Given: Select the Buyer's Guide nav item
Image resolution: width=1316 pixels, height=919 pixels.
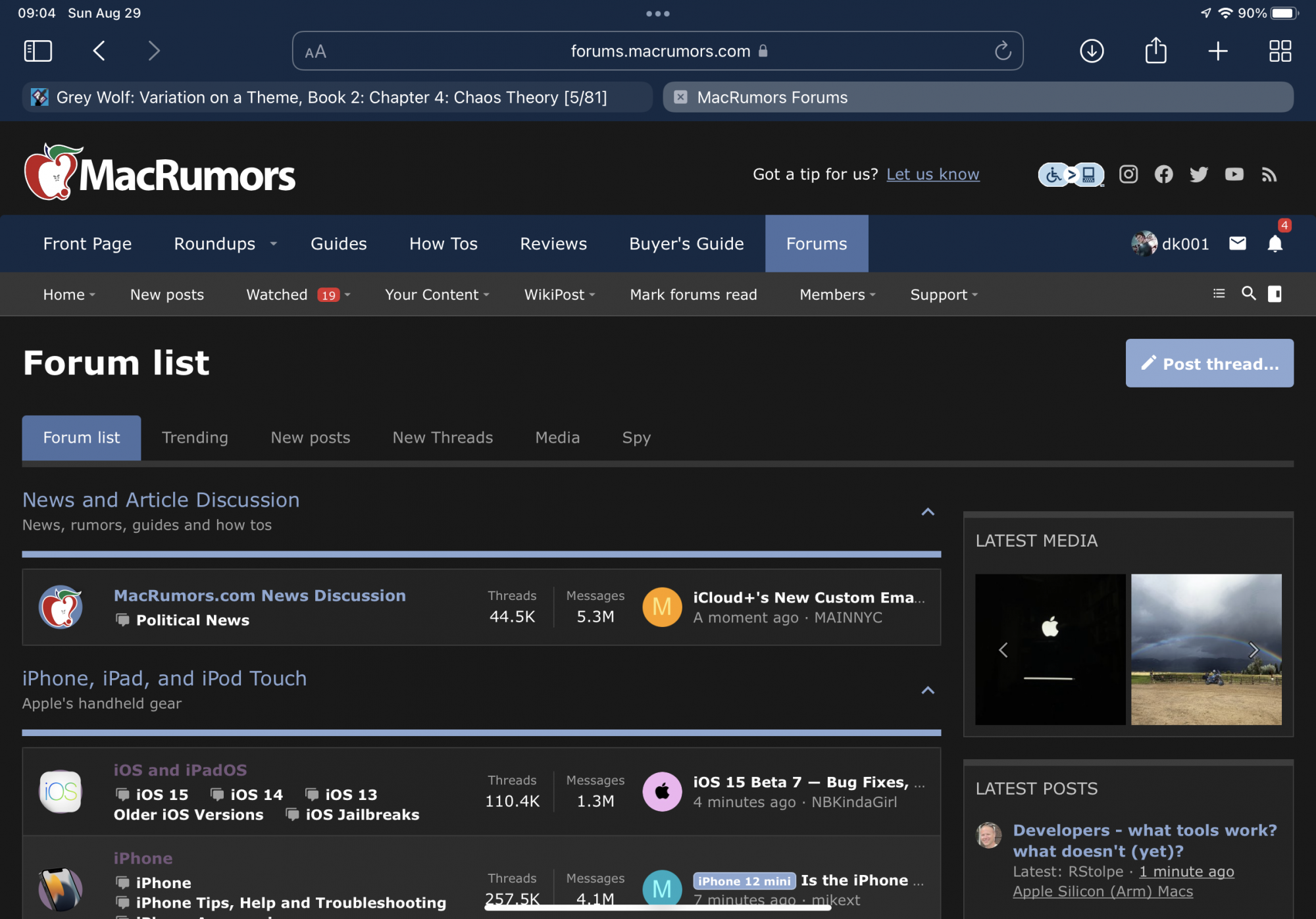Looking at the screenshot, I should pyautogui.click(x=686, y=244).
